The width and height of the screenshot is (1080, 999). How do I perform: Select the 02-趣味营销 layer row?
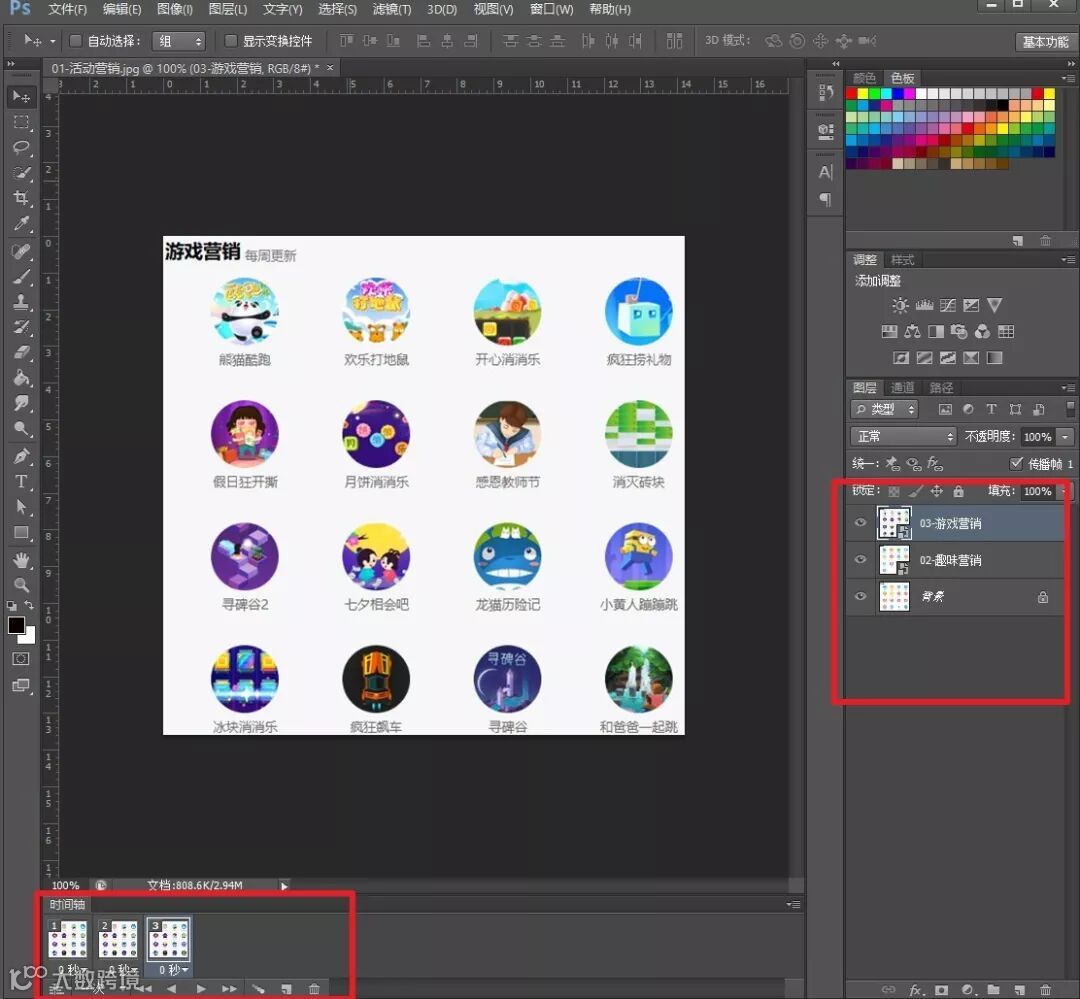click(955, 559)
